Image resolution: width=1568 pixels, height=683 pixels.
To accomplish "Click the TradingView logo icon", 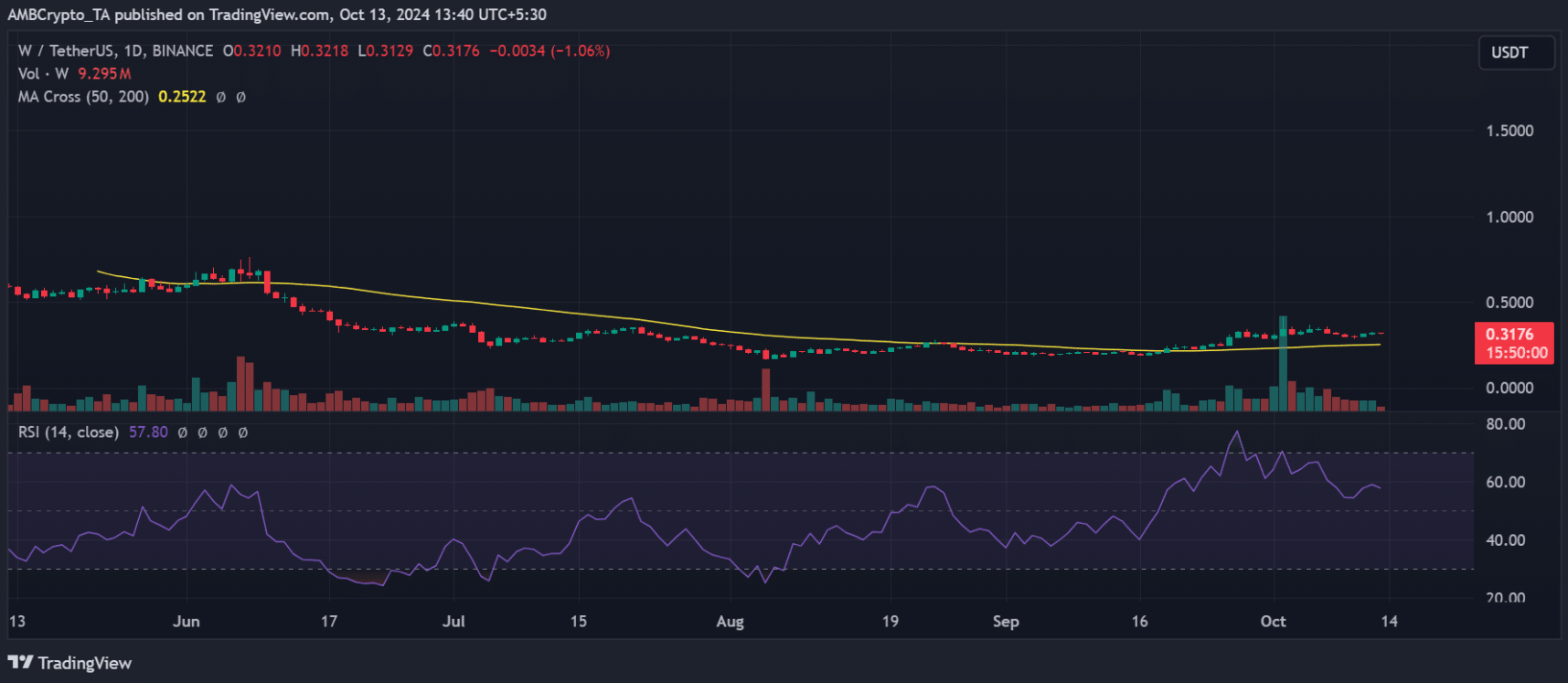I will point(20,662).
